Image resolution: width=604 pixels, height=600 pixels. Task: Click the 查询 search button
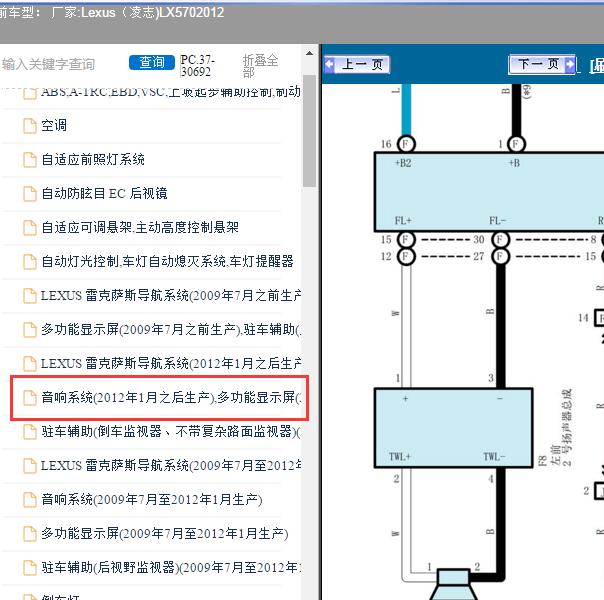(152, 62)
